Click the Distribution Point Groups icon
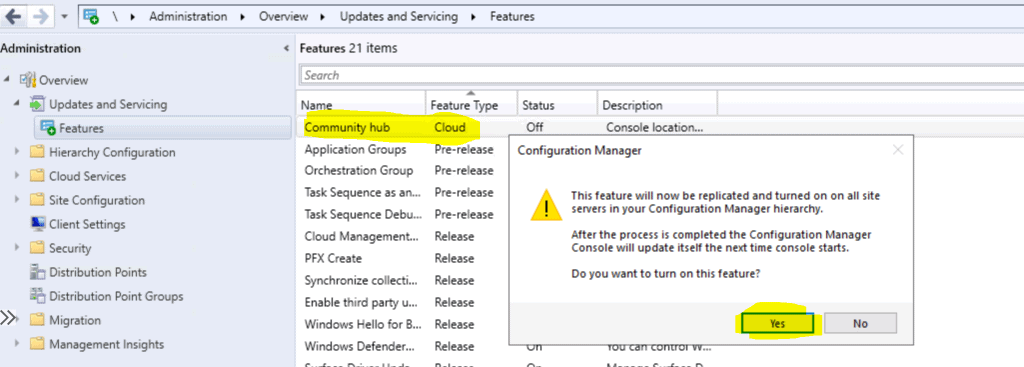Viewport: 1024px width, 367px height. point(38,296)
